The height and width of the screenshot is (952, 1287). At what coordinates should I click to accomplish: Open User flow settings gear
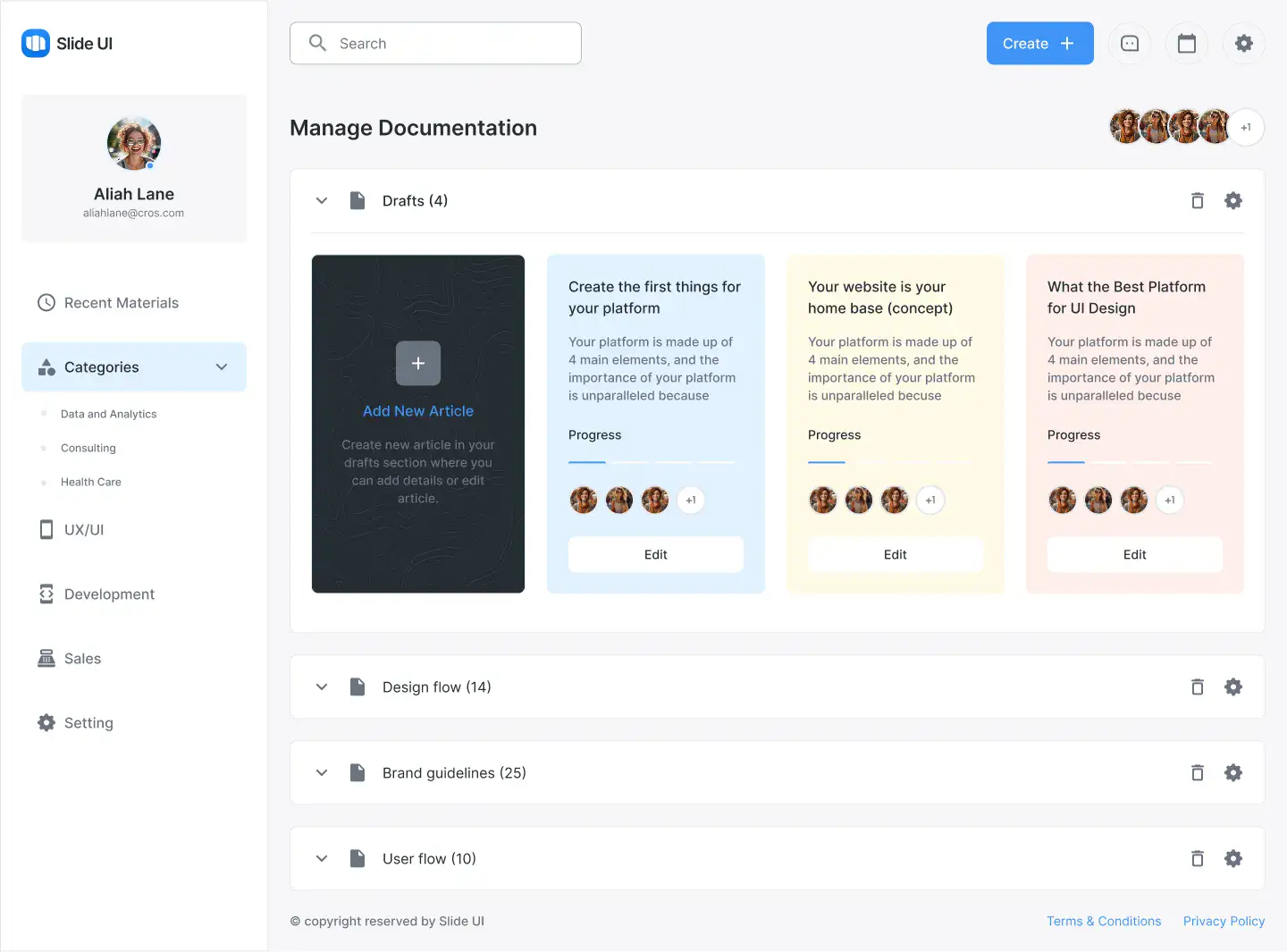1233,858
